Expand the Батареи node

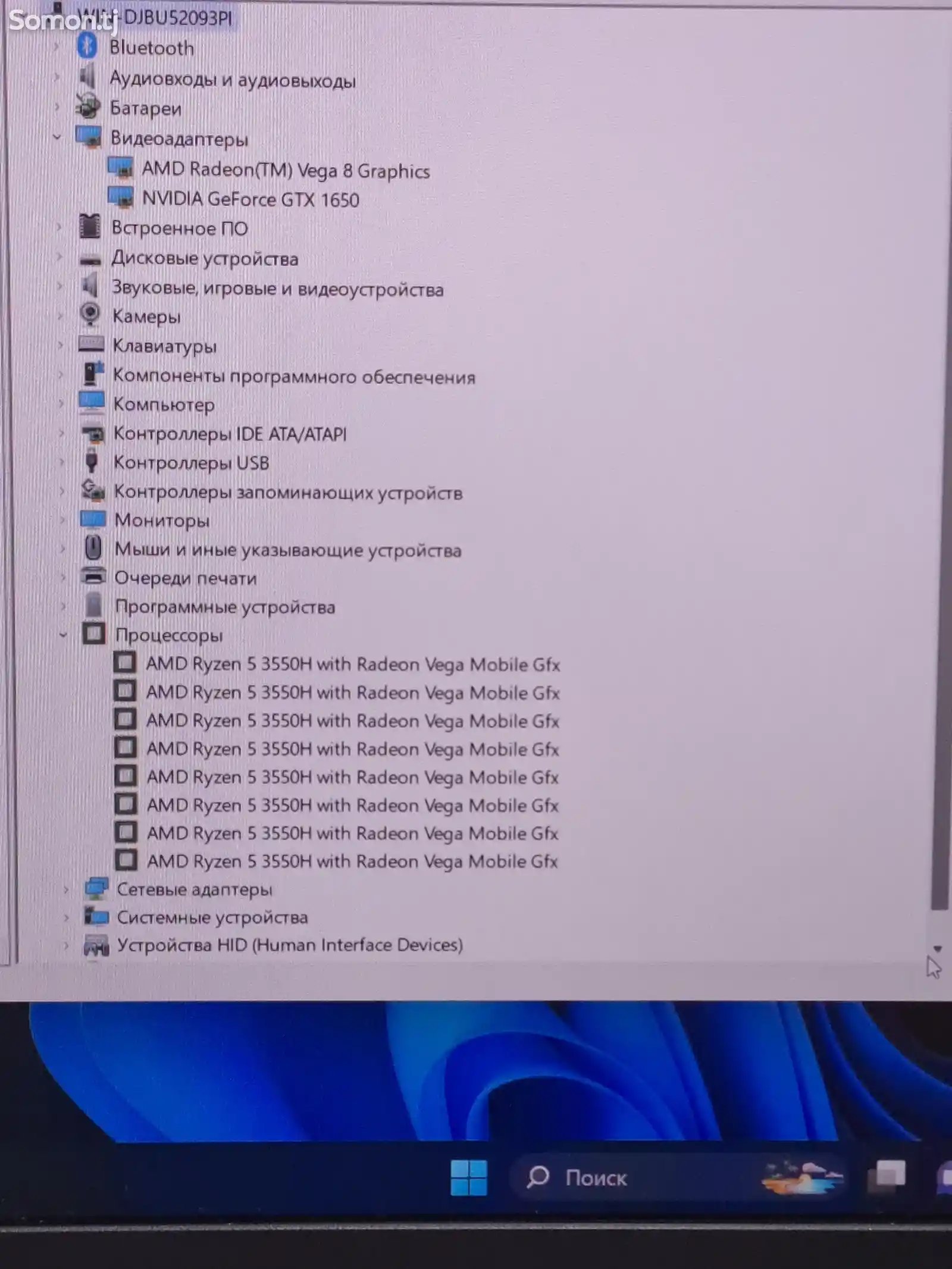(x=57, y=107)
